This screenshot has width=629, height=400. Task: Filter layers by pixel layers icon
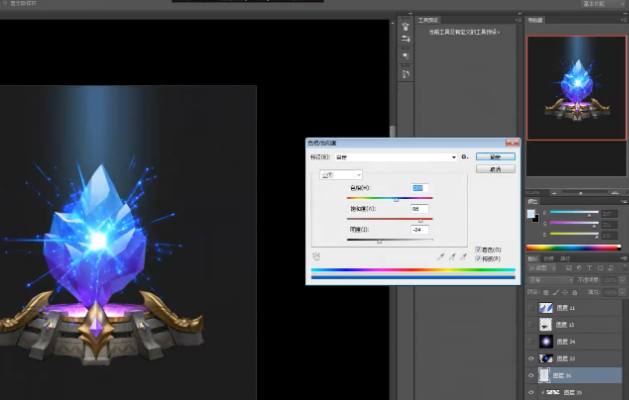[569, 268]
